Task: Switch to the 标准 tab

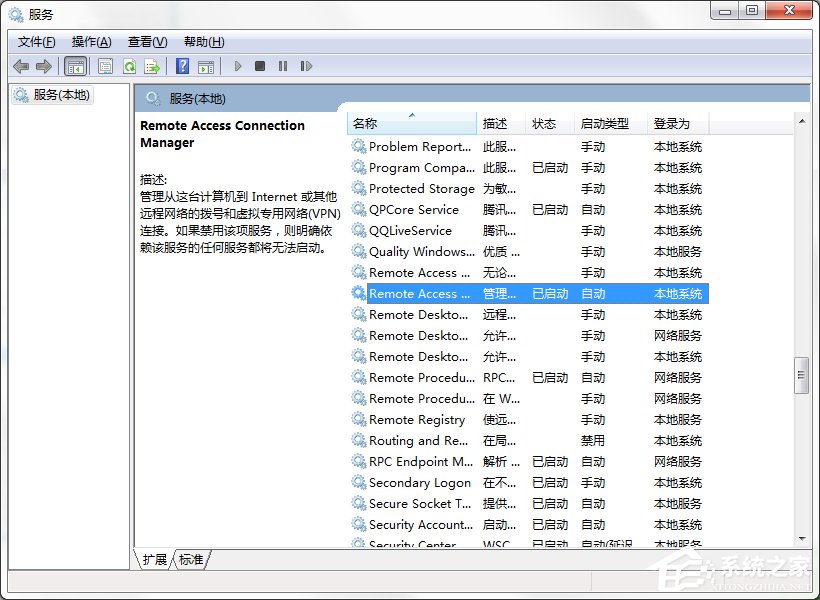Action: pos(189,560)
